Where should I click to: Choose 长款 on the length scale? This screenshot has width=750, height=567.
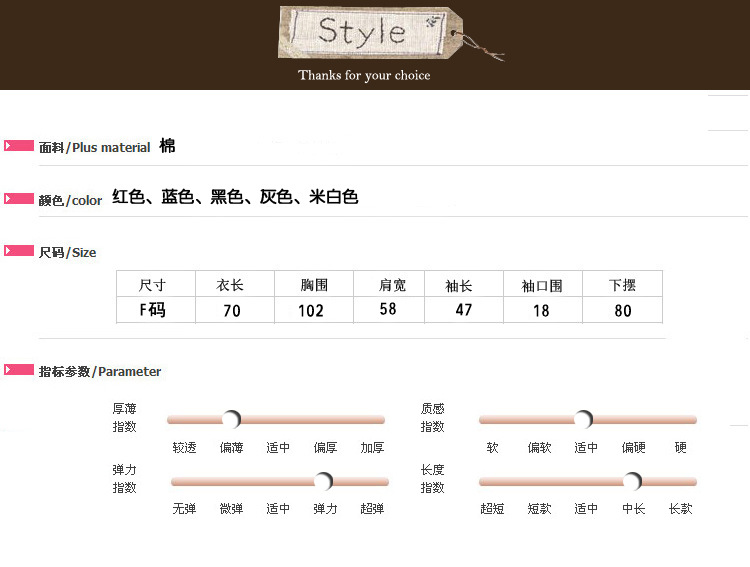click(680, 509)
